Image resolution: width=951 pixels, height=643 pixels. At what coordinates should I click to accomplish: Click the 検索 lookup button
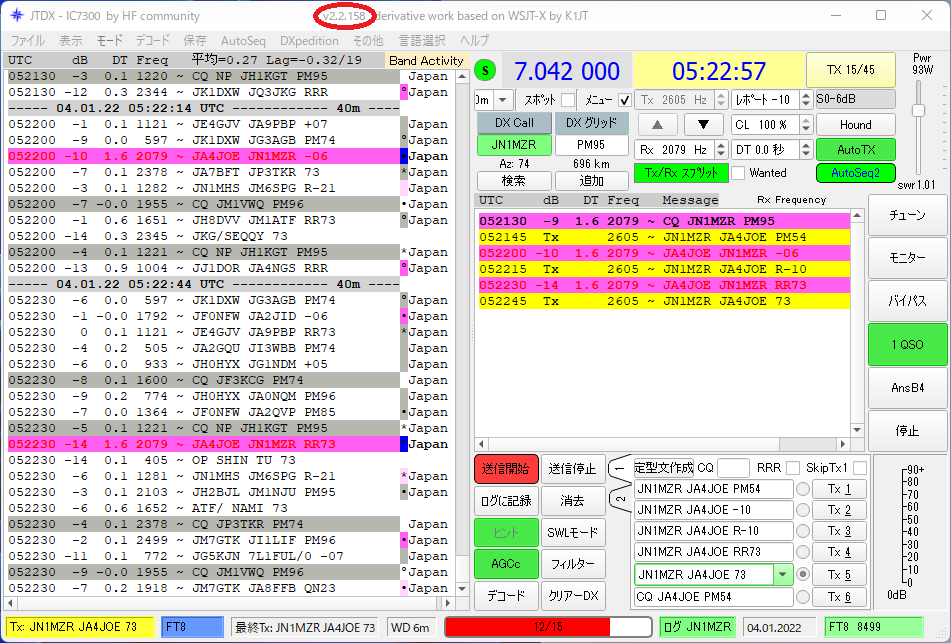tap(514, 181)
